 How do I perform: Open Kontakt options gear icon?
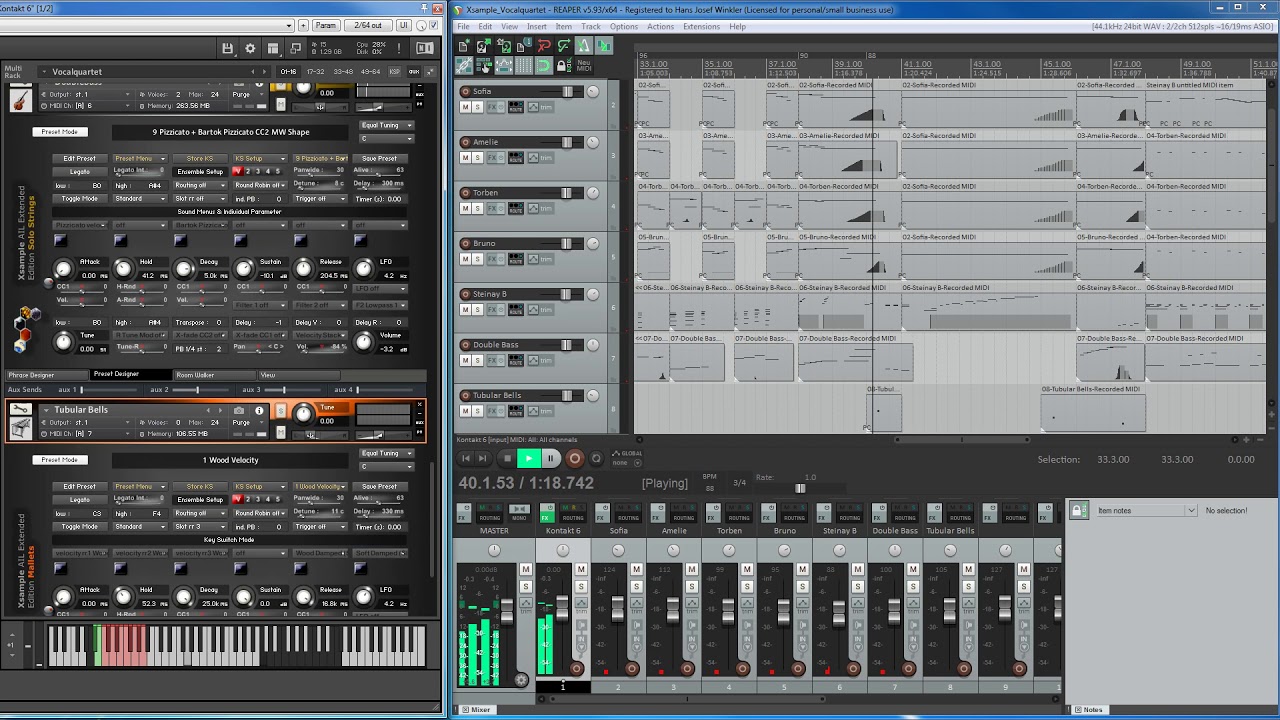tap(250, 48)
